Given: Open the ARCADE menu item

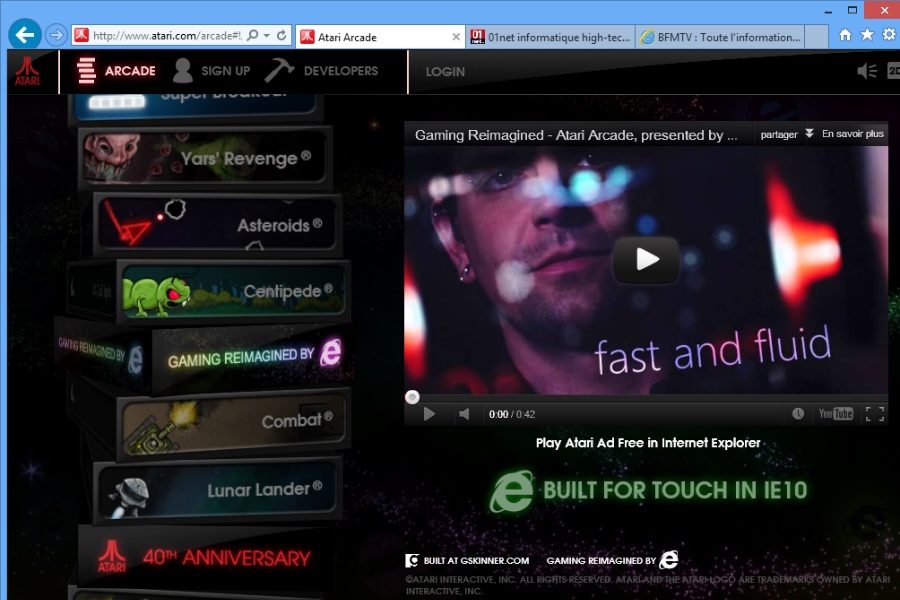Looking at the screenshot, I should [x=117, y=71].
